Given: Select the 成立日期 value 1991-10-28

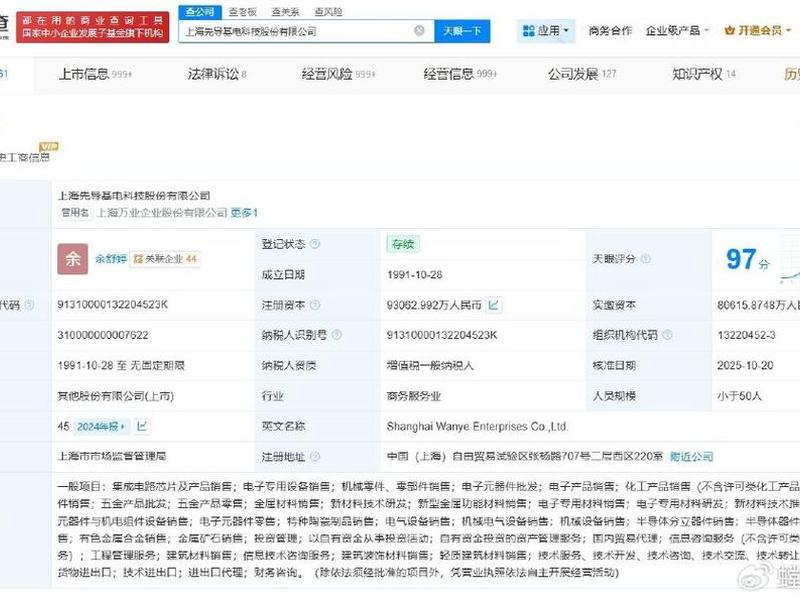Looking at the screenshot, I should coord(414,274).
